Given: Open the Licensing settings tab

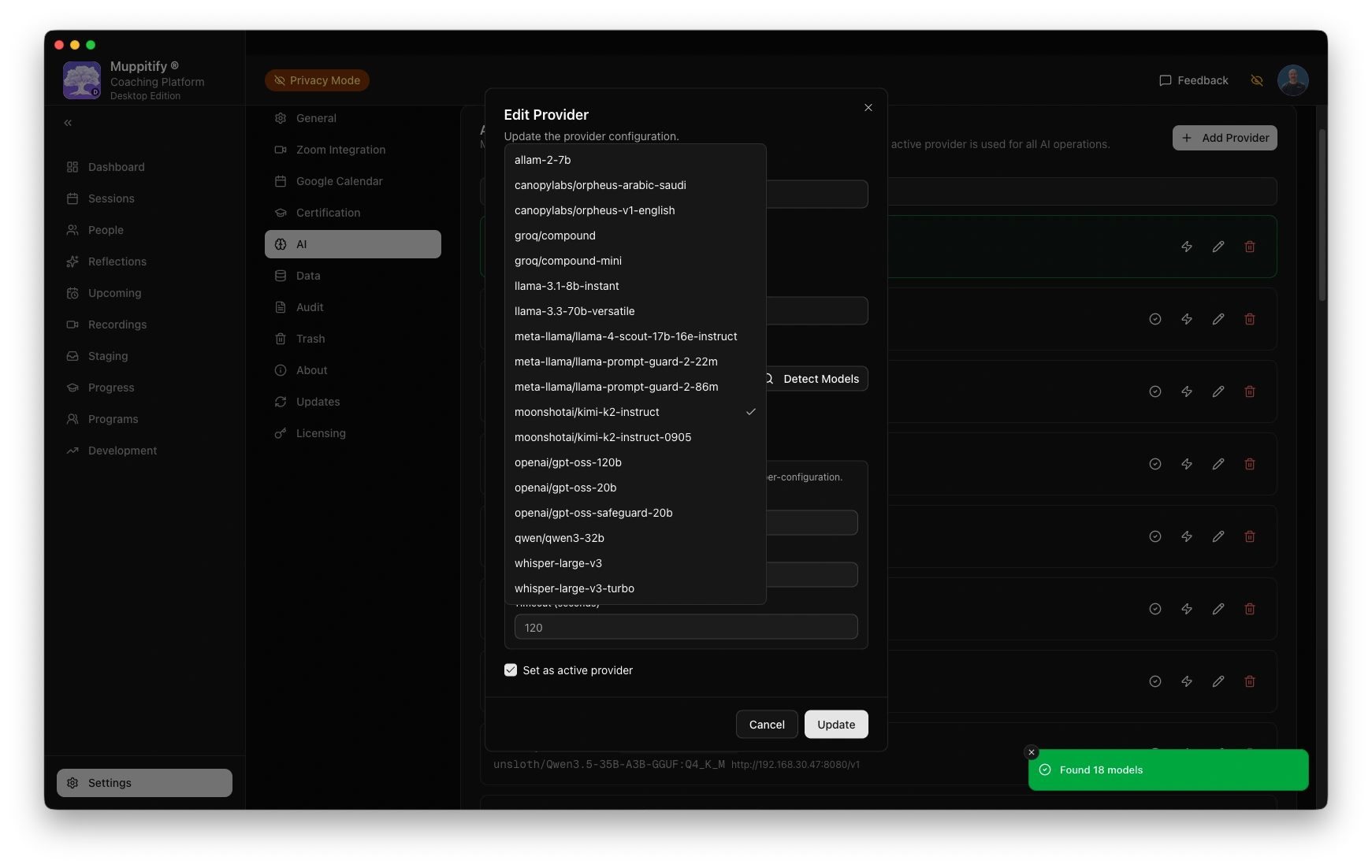Looking at the screenshot, I should 321,433.
